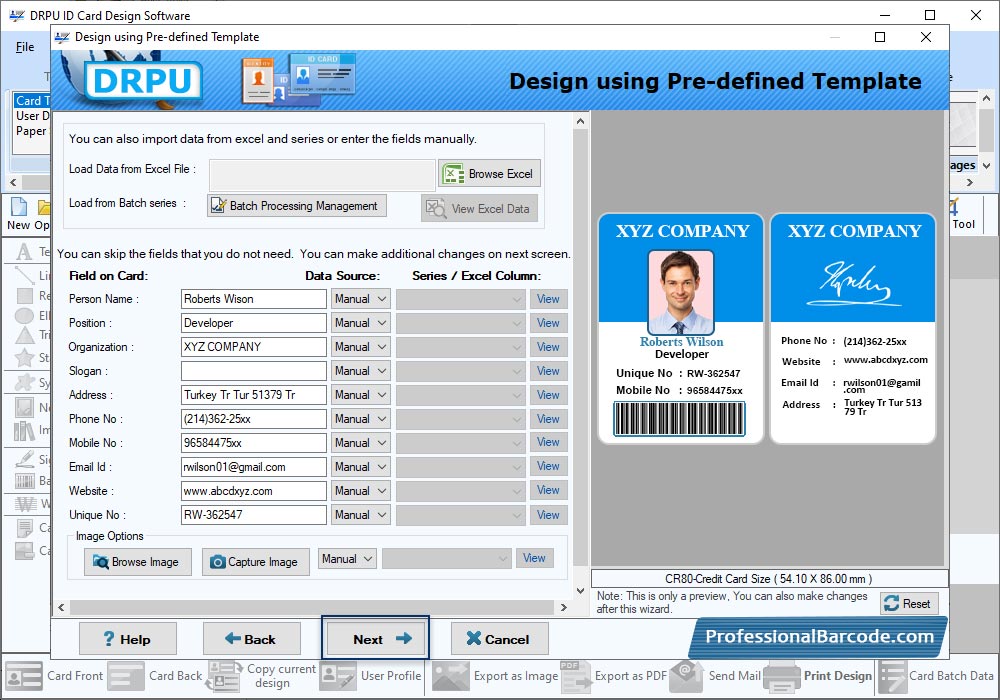Select the Barcode tool in left toolbox
This screenshot has width=1000, height=700.
[x=25, y=481]
